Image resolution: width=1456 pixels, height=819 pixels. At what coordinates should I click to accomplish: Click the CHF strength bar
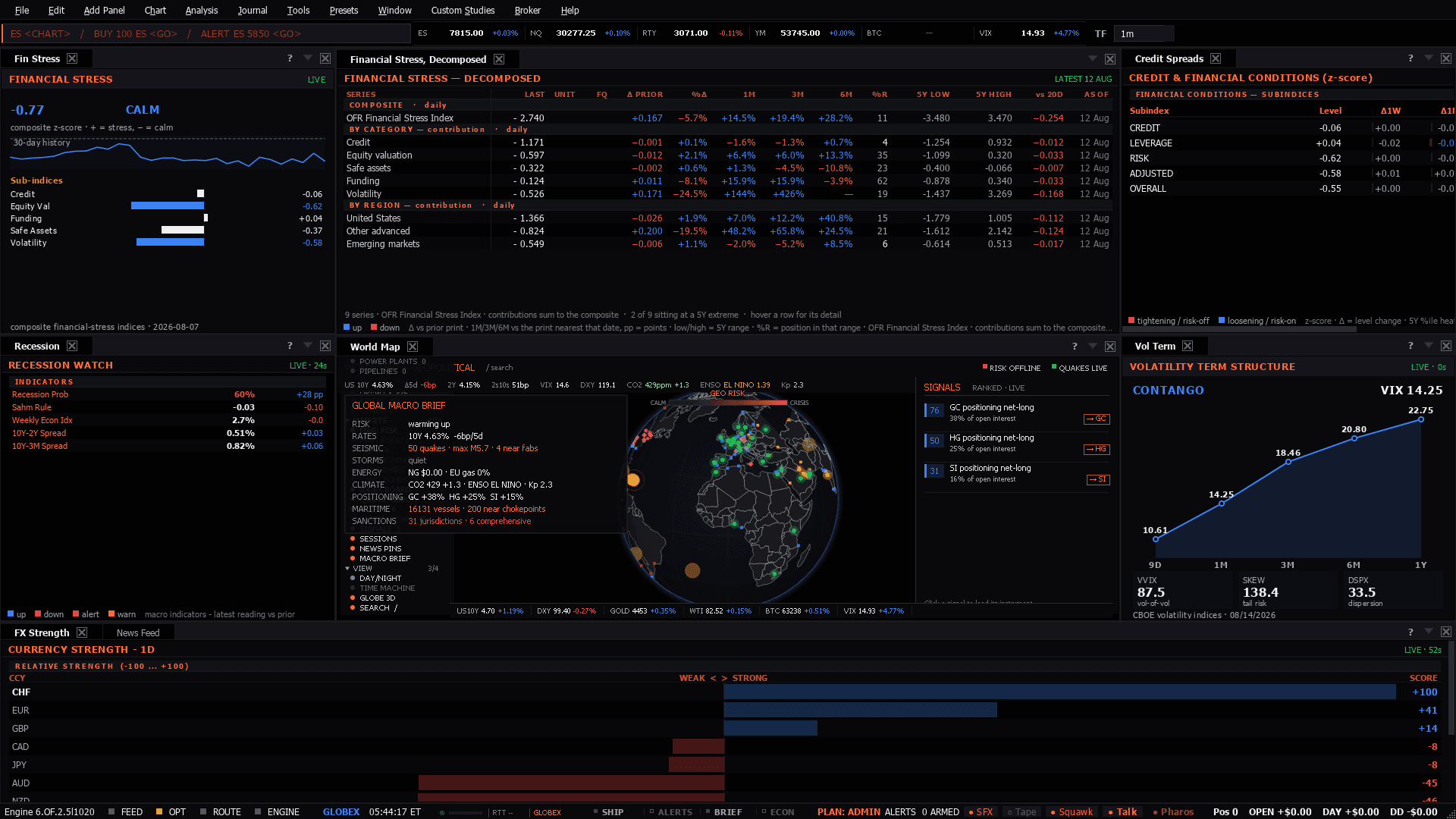pyautogui.click(x=1059, y=692)
